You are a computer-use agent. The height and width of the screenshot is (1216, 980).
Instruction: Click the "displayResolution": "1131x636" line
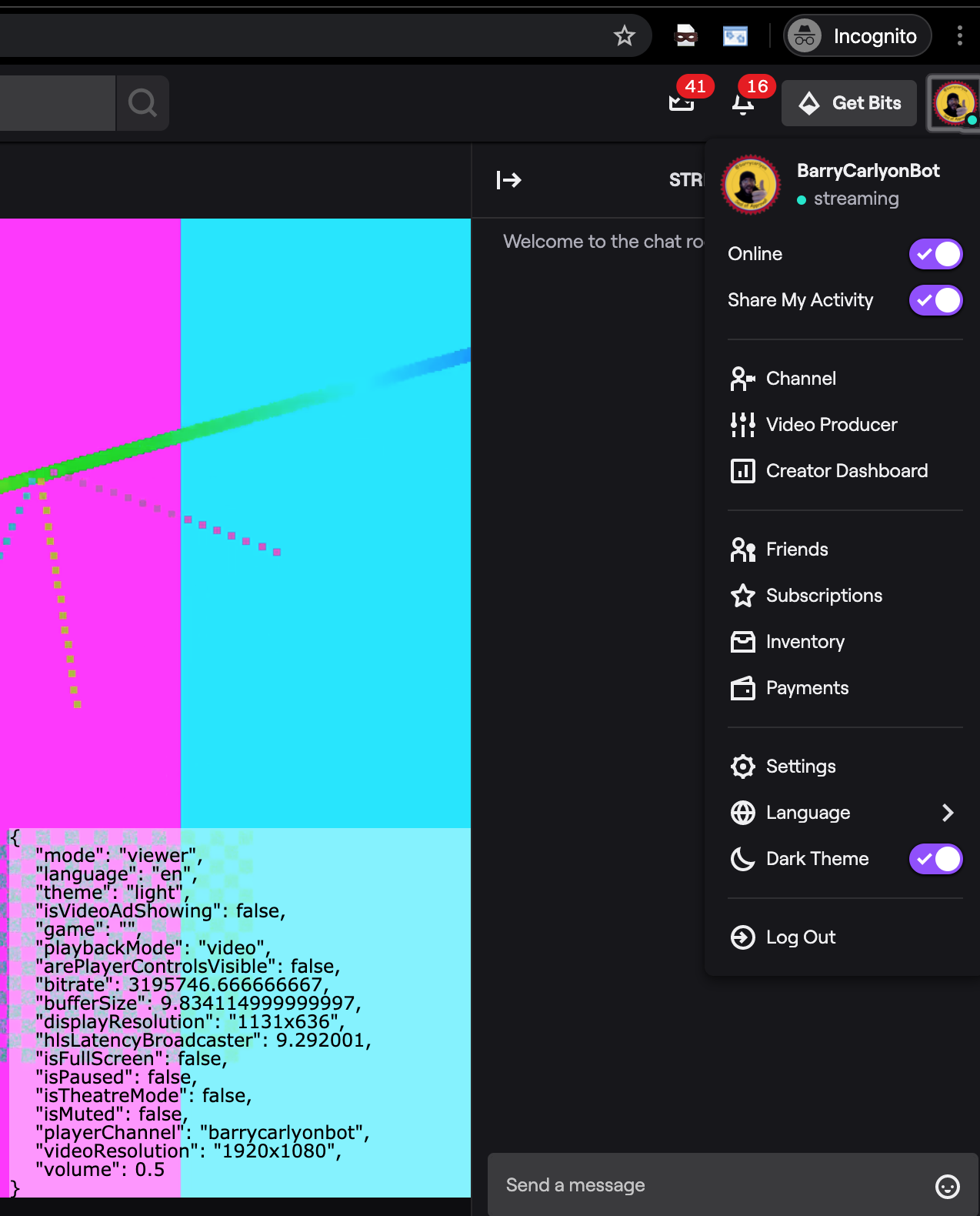[190, 1022]
